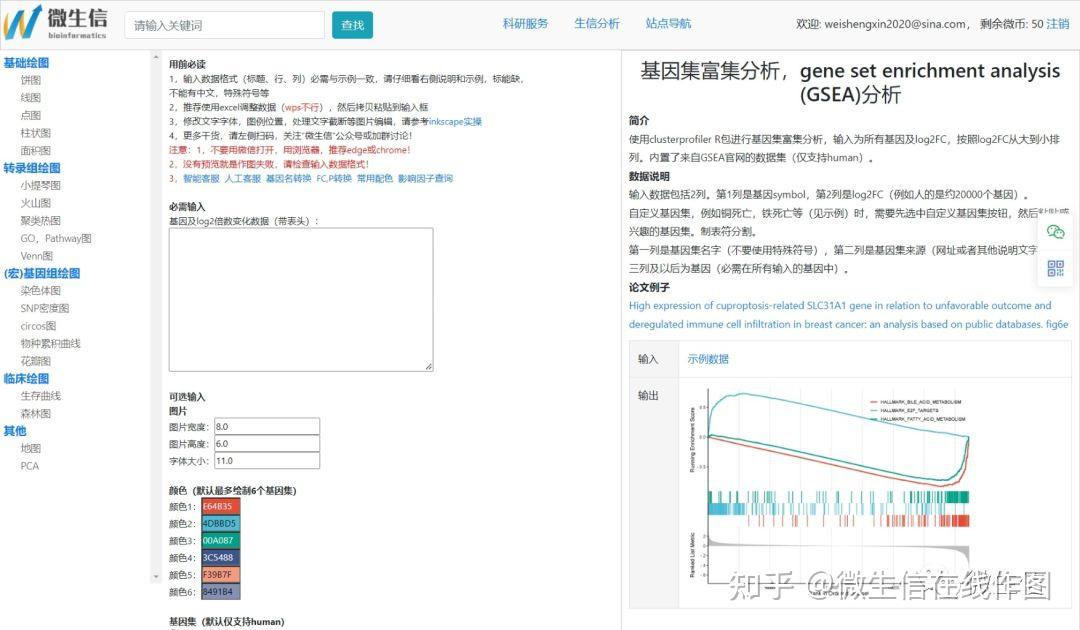Click the green WeChat share icon

coord(1057,232)
